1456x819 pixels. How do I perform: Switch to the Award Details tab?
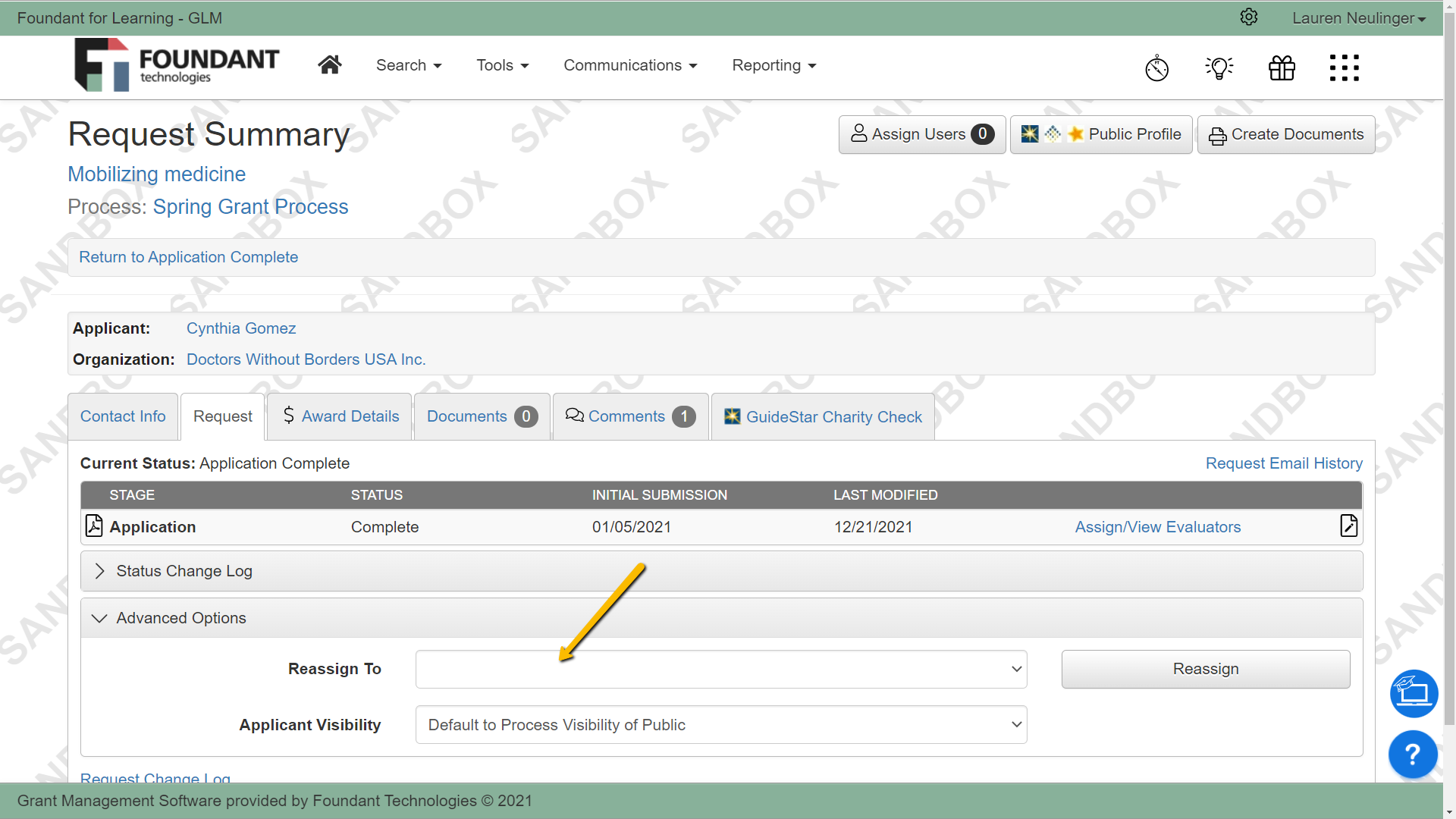tap(340, 416)
